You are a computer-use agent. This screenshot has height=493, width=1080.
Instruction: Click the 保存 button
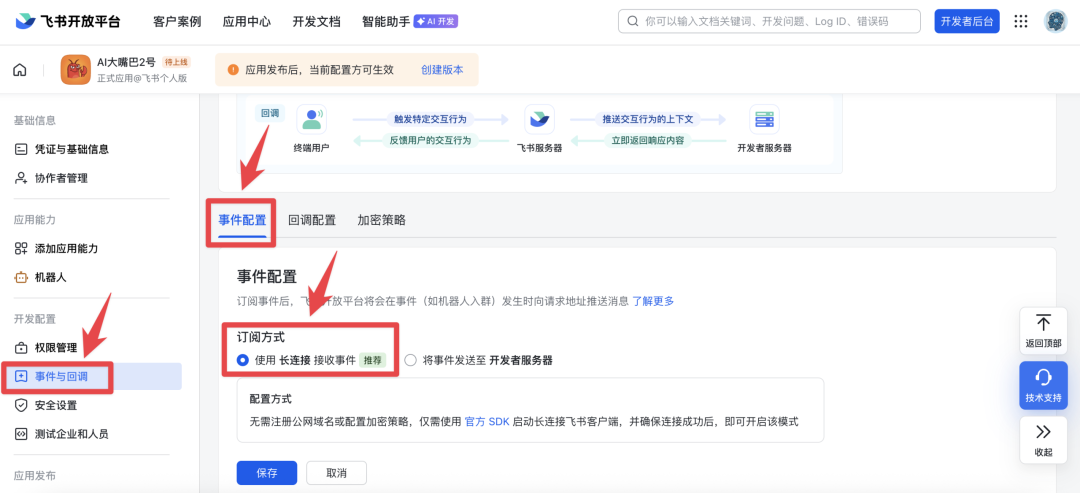266,473
